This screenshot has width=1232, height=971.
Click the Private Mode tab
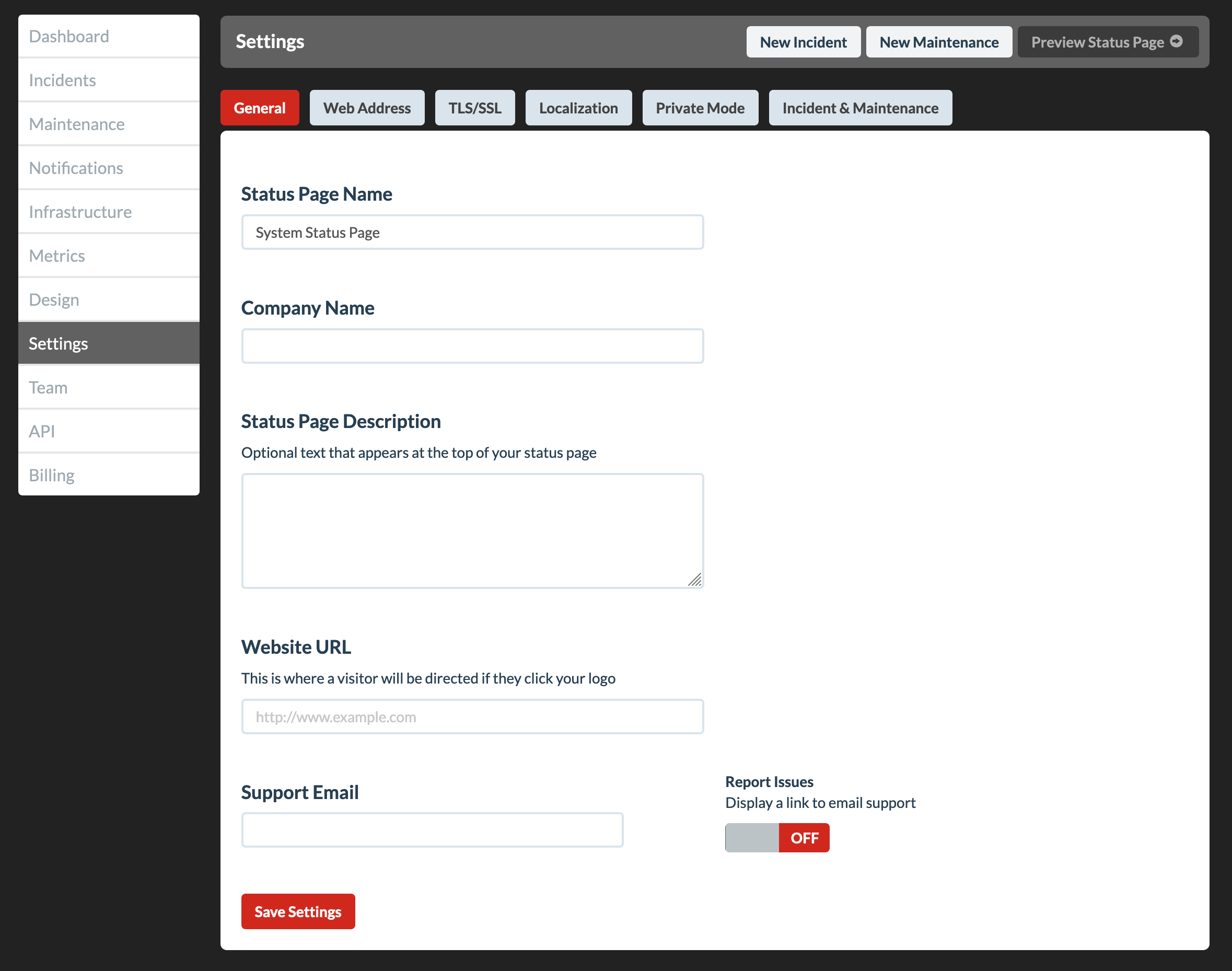(x=700, y=107)
